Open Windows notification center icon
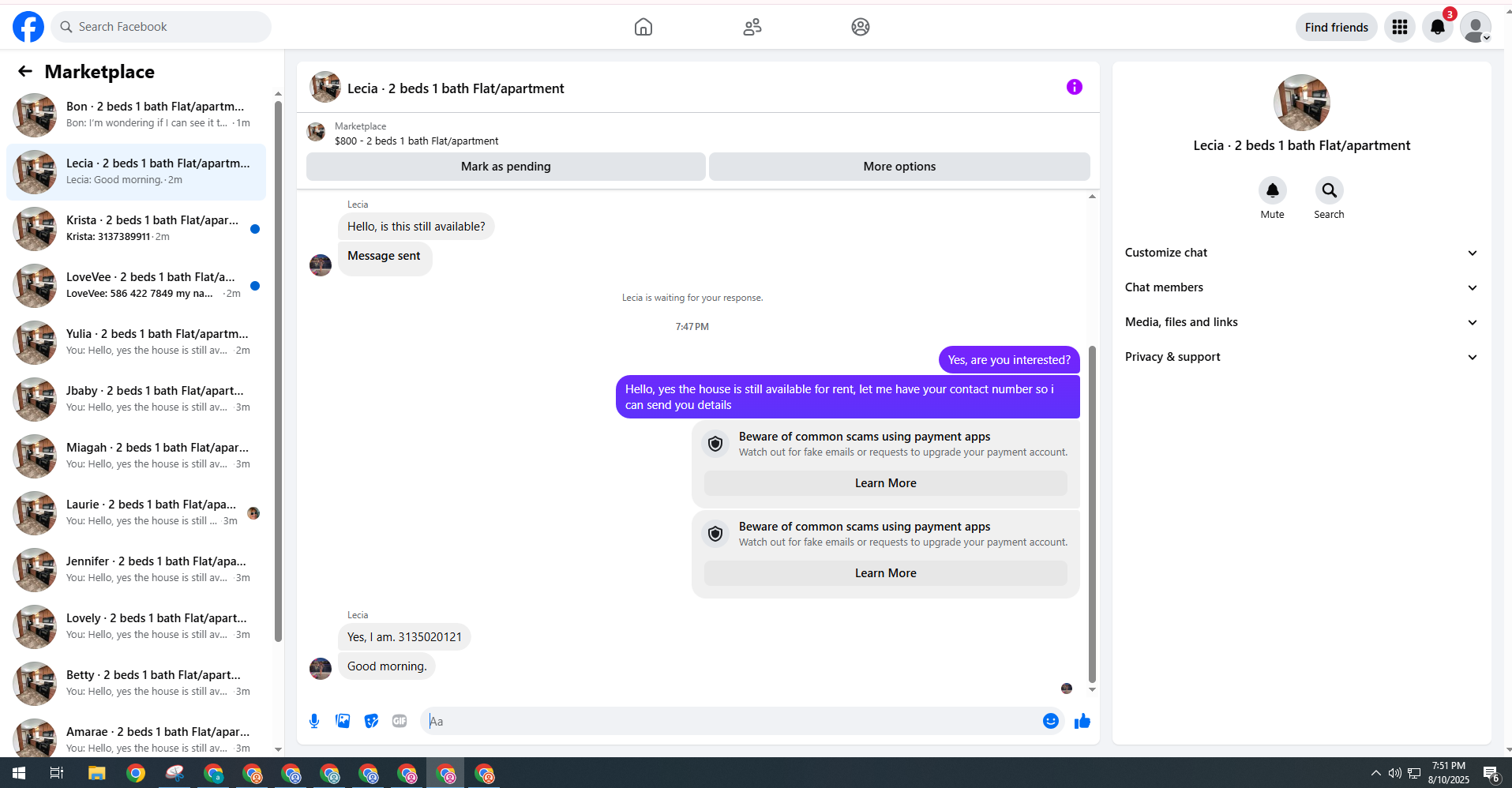The width and height of the screenshot is (1512, 788). 1491,774
